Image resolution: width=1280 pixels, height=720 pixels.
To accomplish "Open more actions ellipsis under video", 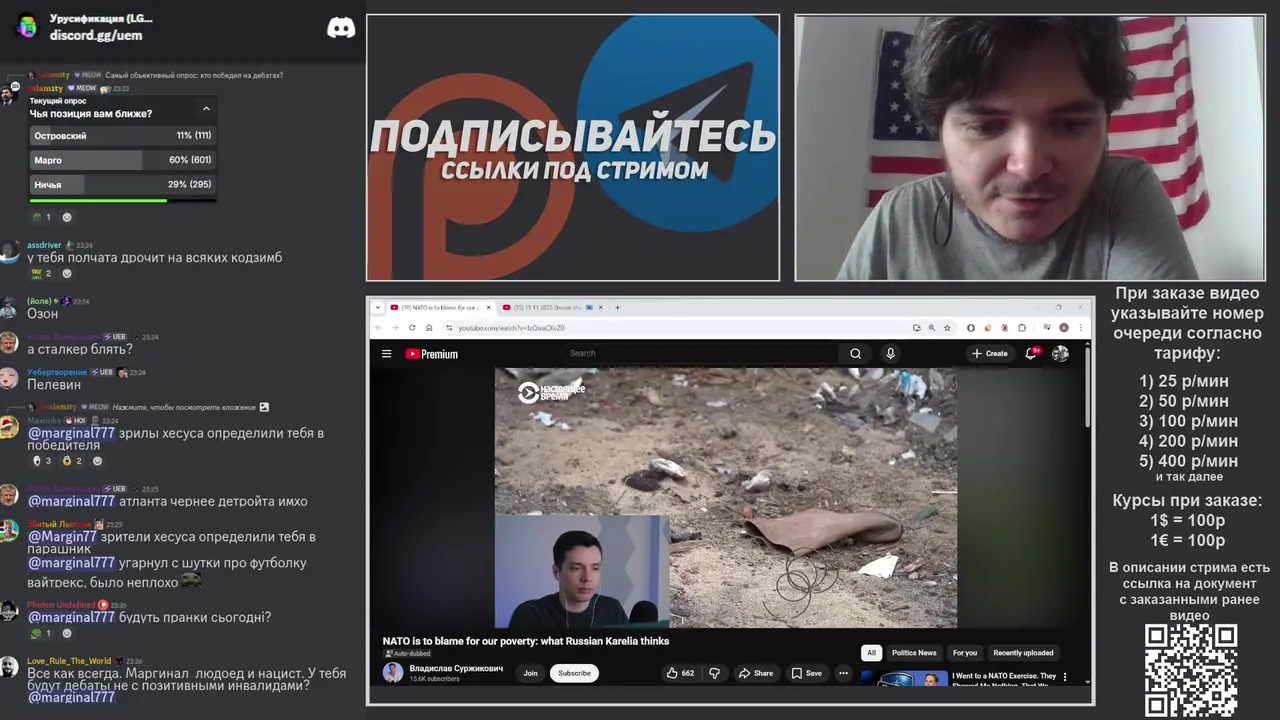I will tap(843, 673).
